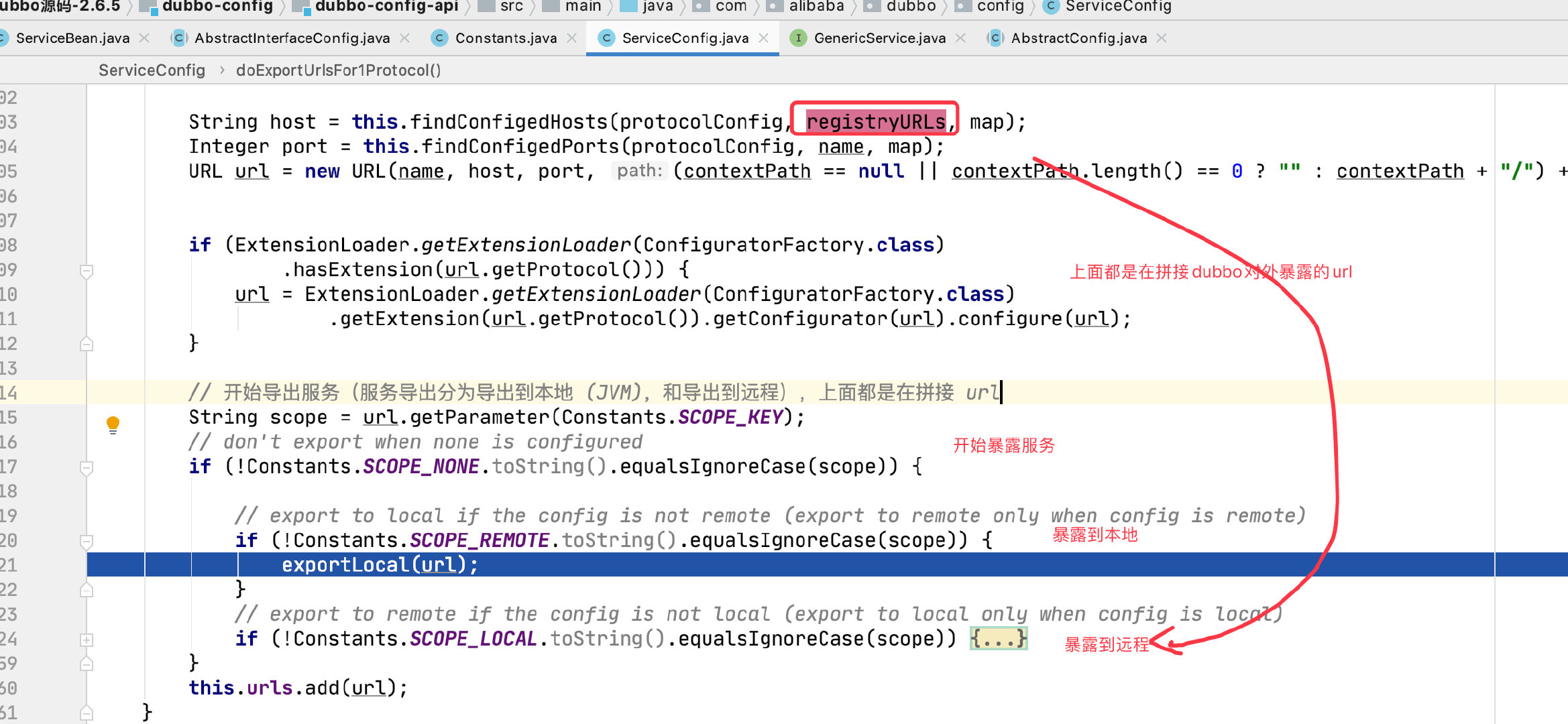The image size is (1568, 724).
Task: Collapse the SCOPE_REMOTE if-block fold marker
Action: click(86, 541)
